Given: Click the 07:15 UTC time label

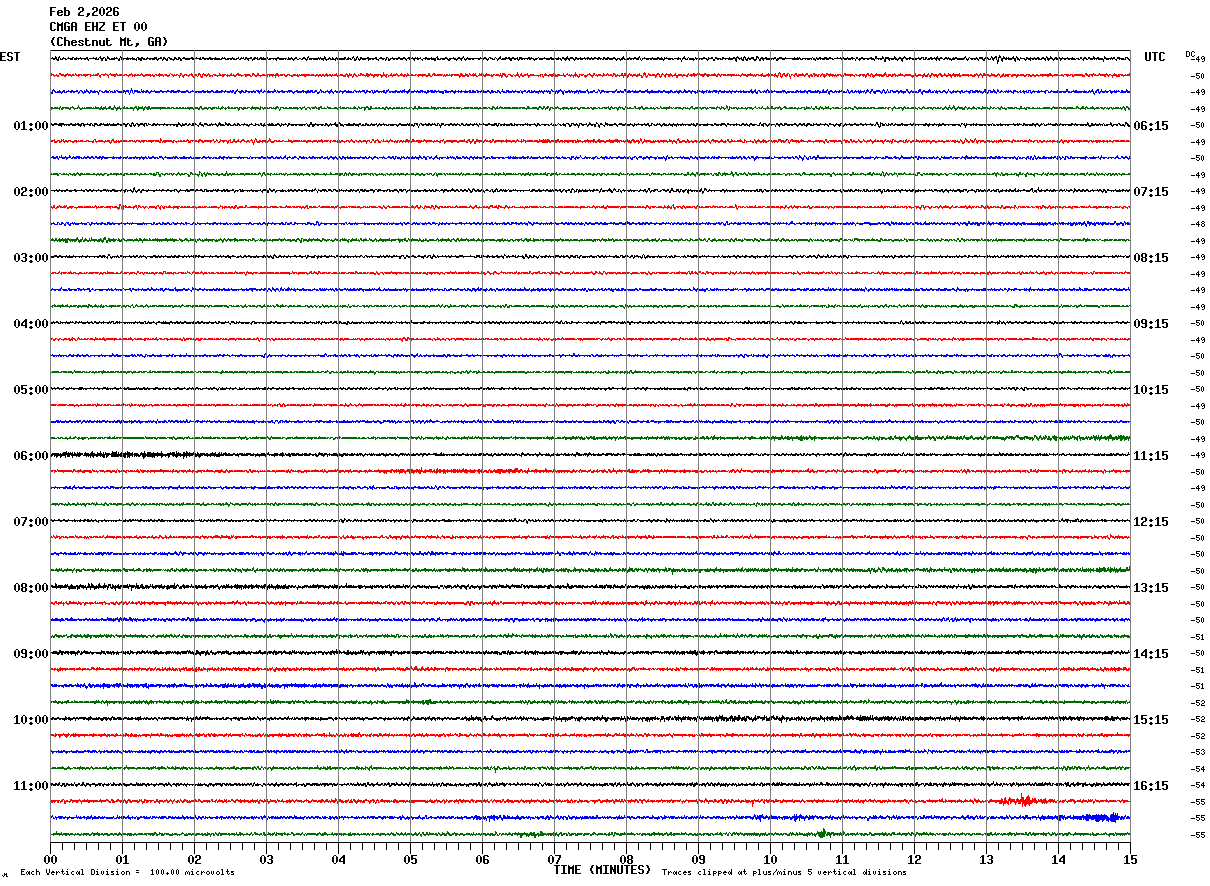Looking at the screenshot, I should click(x=1151, y=192).
